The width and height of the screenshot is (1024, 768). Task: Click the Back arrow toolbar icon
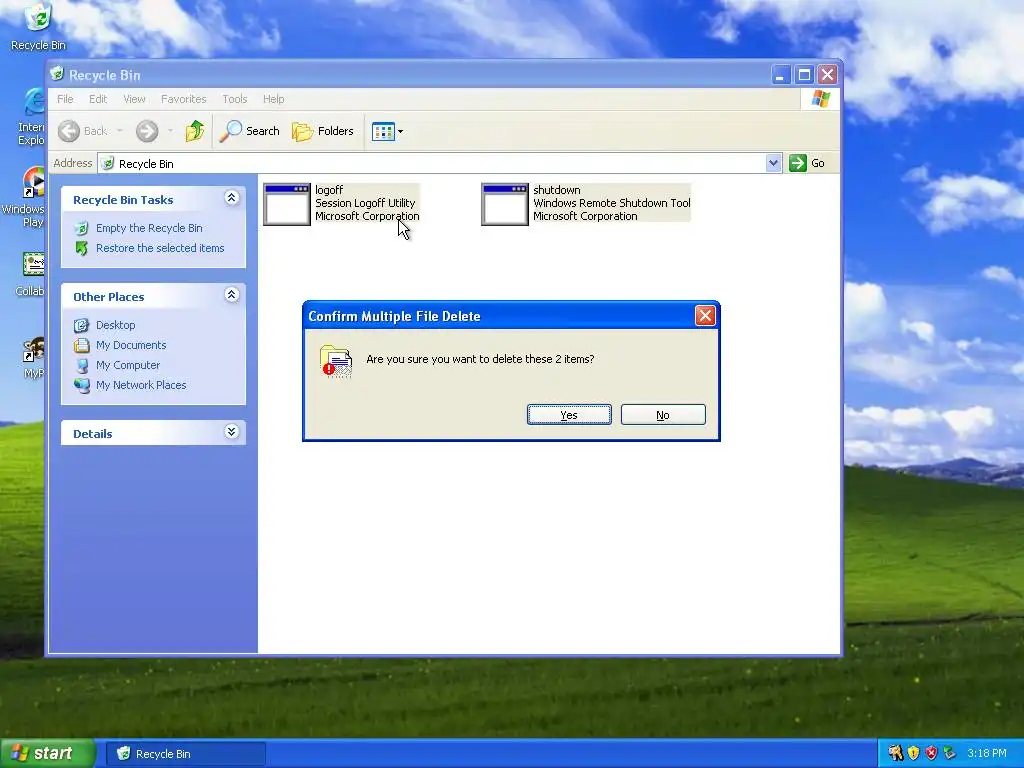[69, 131]
